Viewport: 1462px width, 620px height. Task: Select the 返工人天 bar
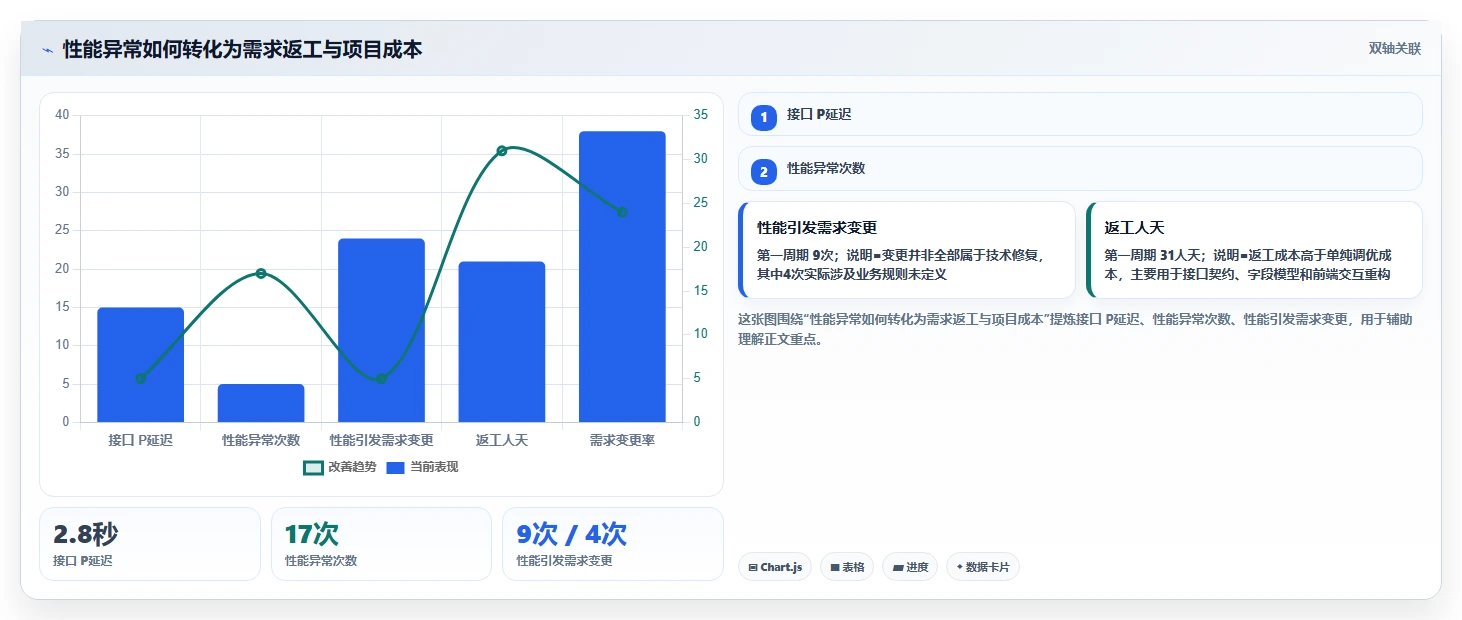coord(502,342)
